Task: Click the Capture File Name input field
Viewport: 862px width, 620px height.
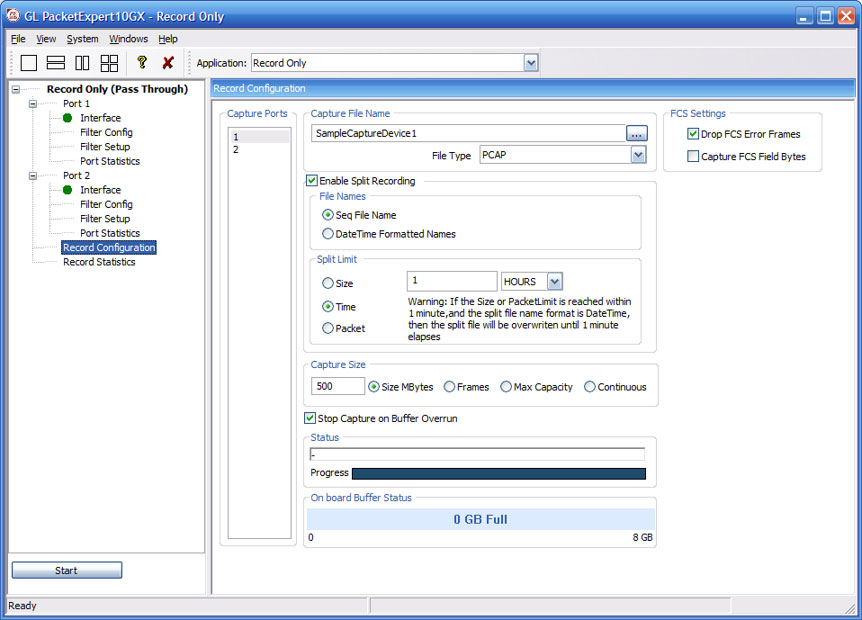Action: [468, 134]
